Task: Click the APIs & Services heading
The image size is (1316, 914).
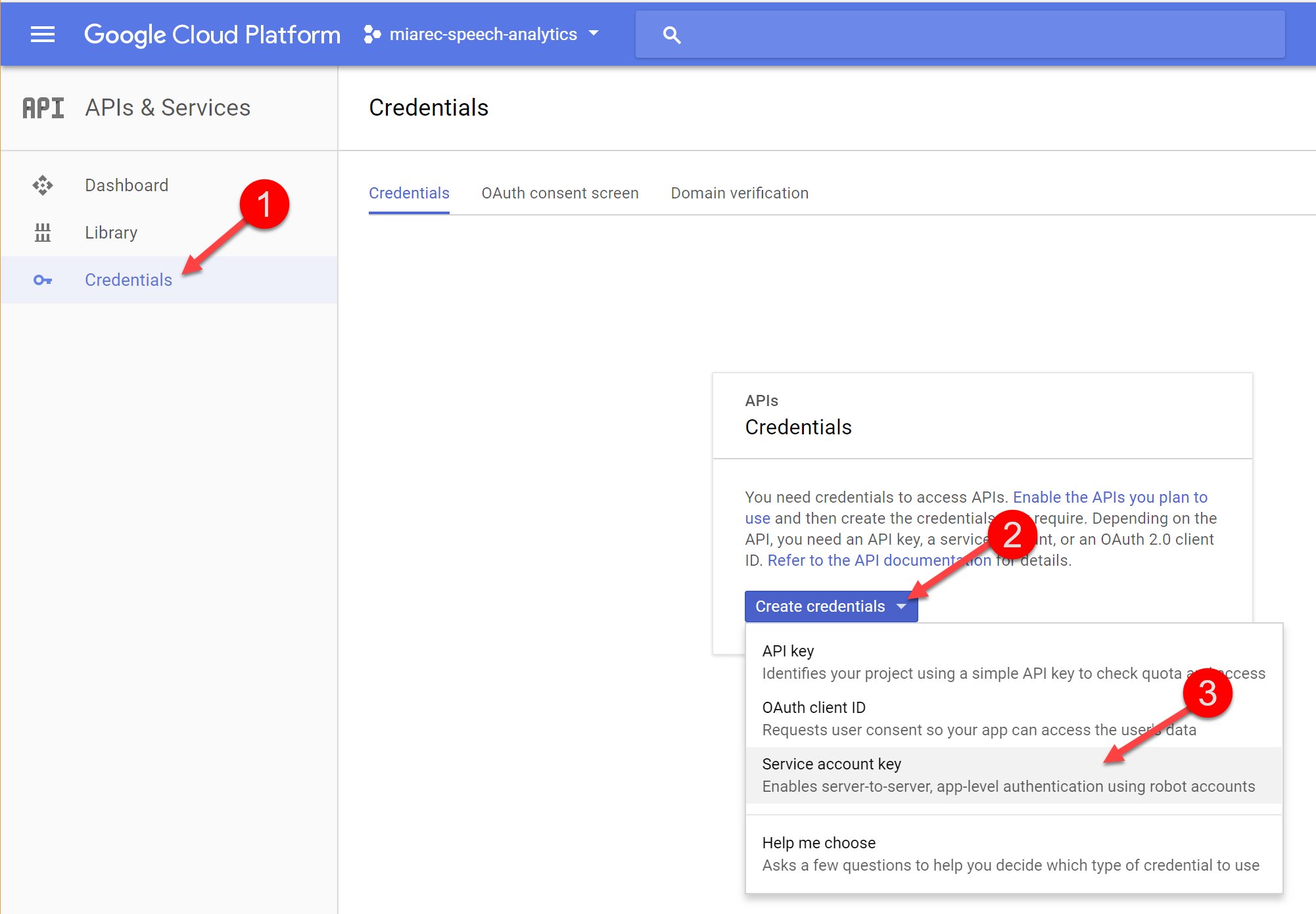Action: [x=168, y=108]
